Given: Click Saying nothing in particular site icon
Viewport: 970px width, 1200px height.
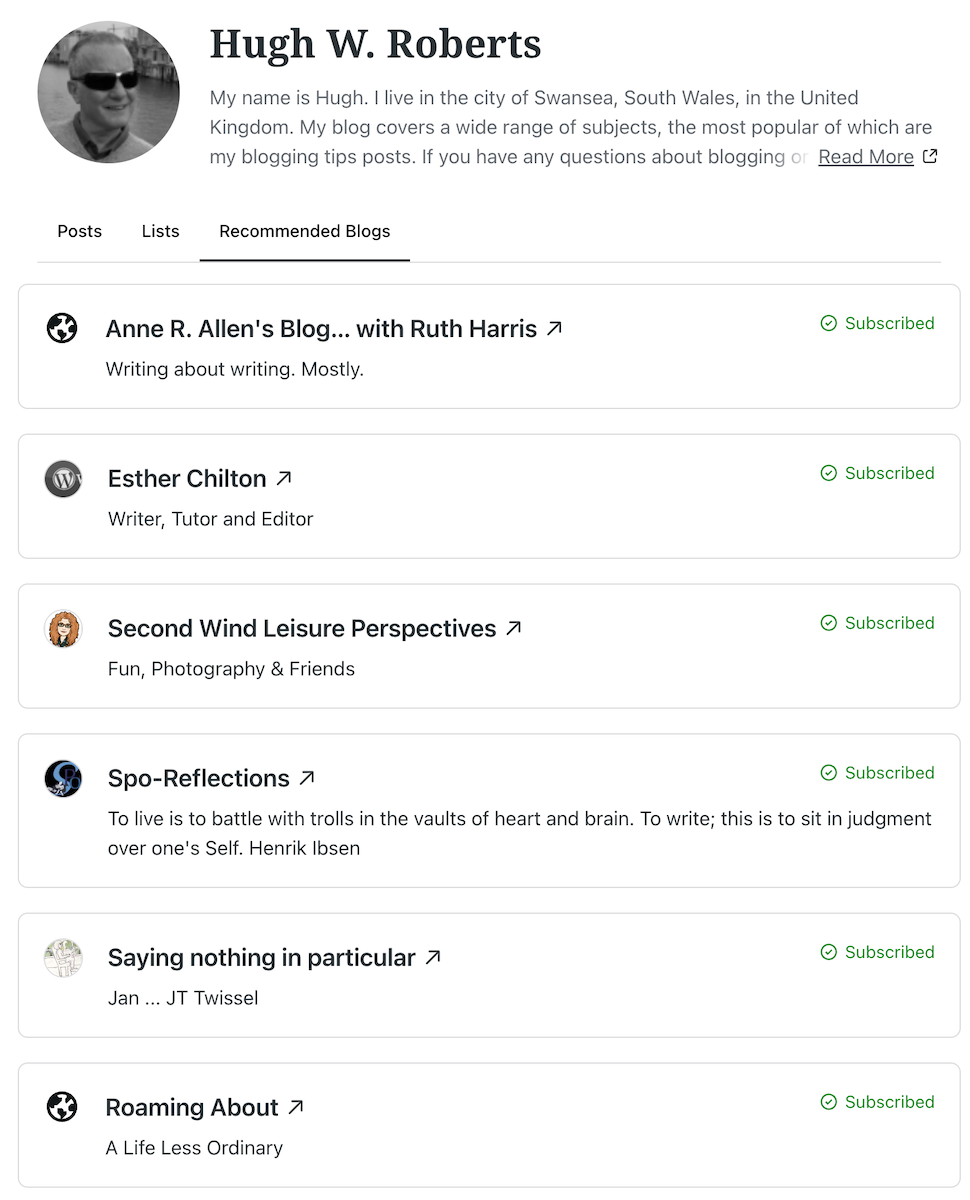Looking at the screenshot, I should pyautogui.click(x=63, y=958).
